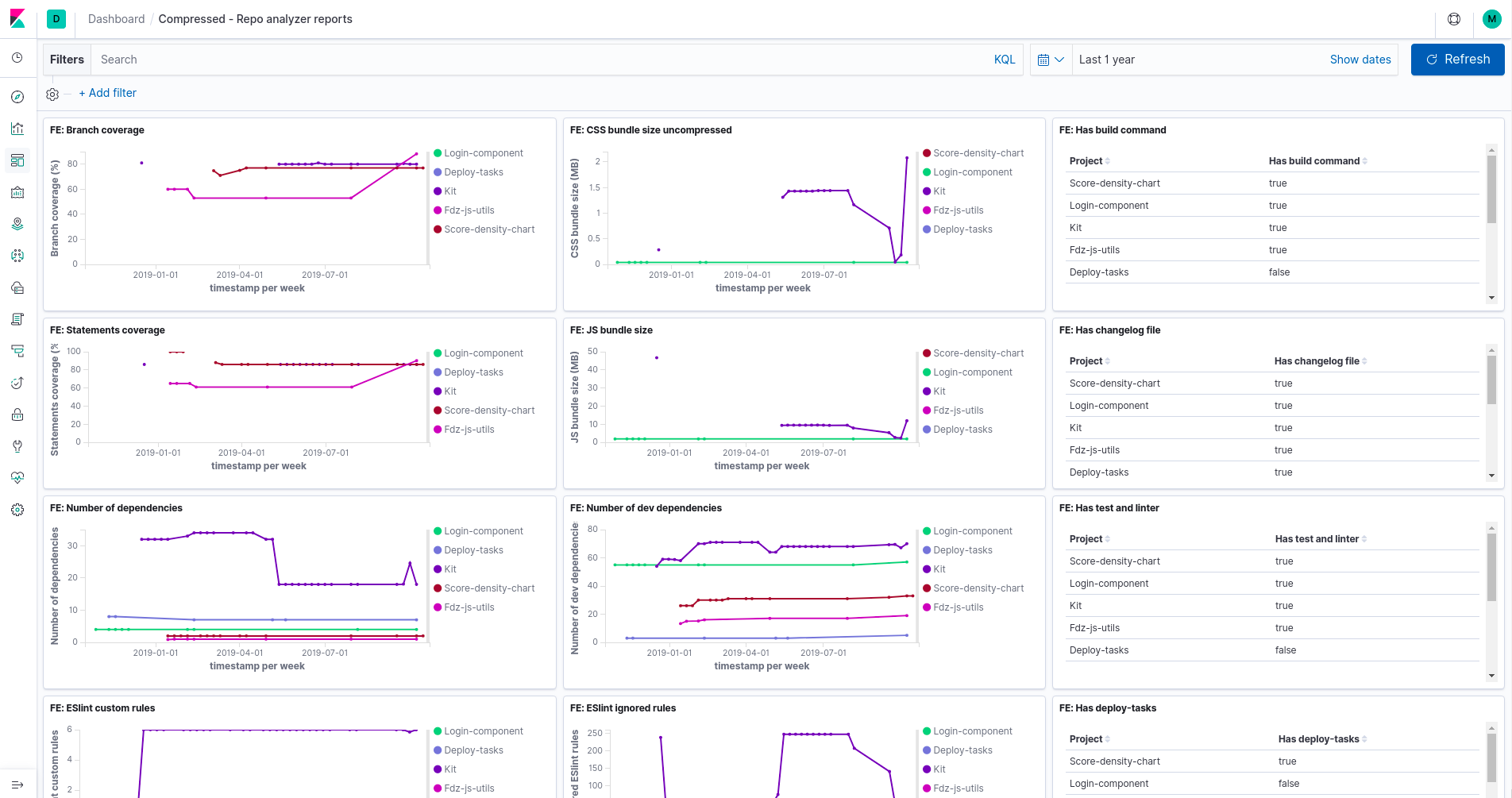Click Score-density-chart swatch in Statements coverage legend

[438, 411]
